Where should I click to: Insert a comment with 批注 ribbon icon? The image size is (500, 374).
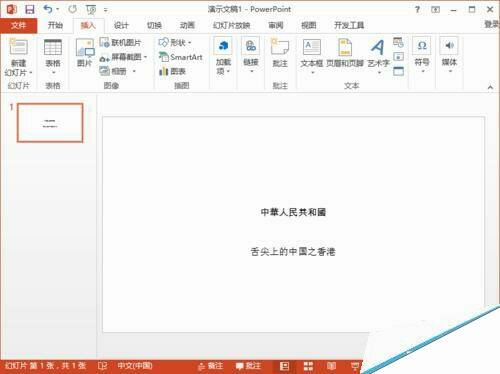[280, 53]
